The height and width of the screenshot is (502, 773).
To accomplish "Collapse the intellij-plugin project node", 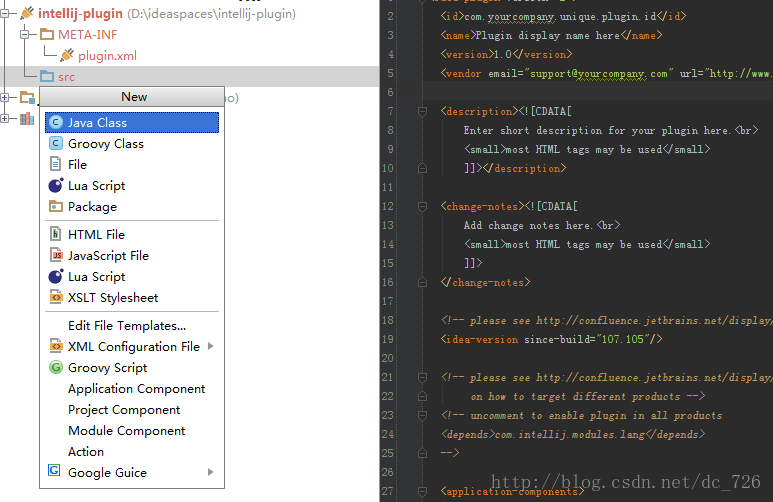I will [x=6, y=14].
